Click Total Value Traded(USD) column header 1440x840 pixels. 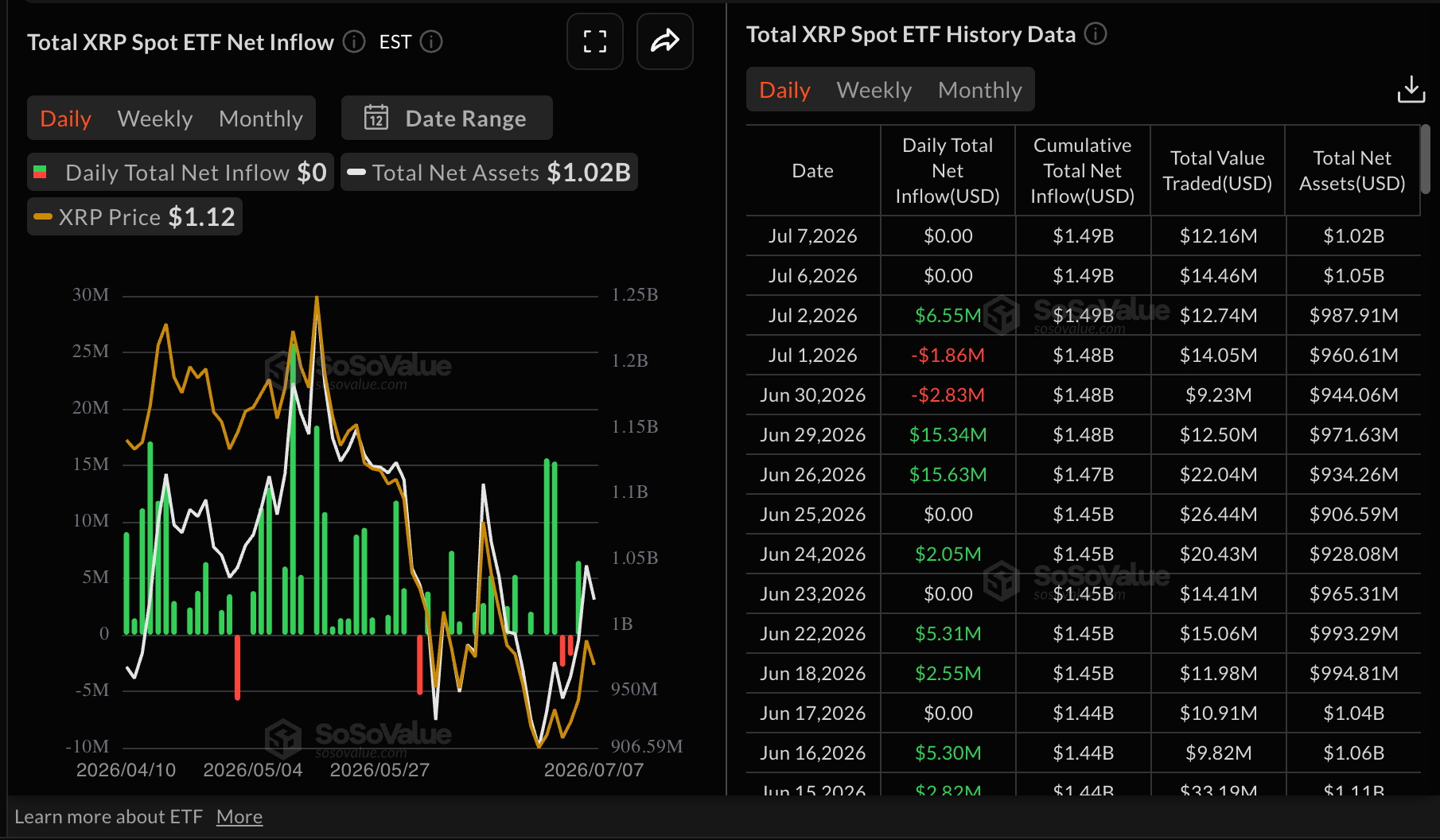1217,170
